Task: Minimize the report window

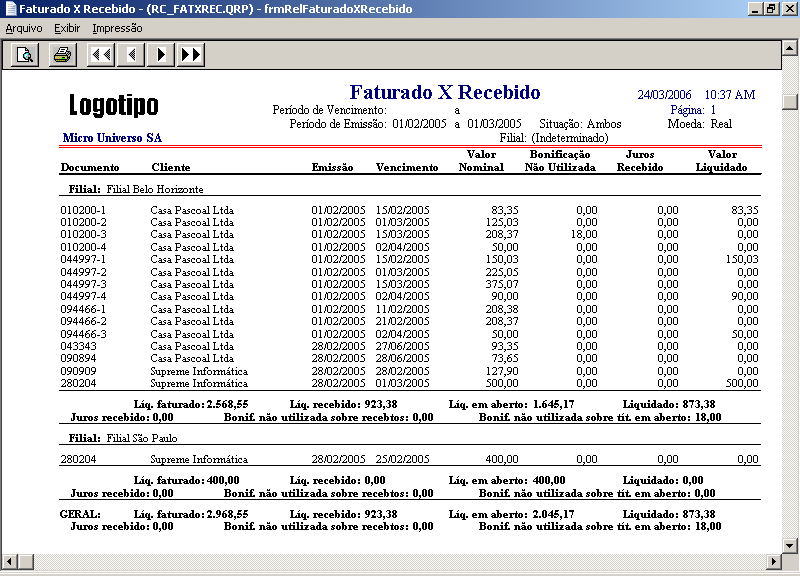Action: coord(756,9)
